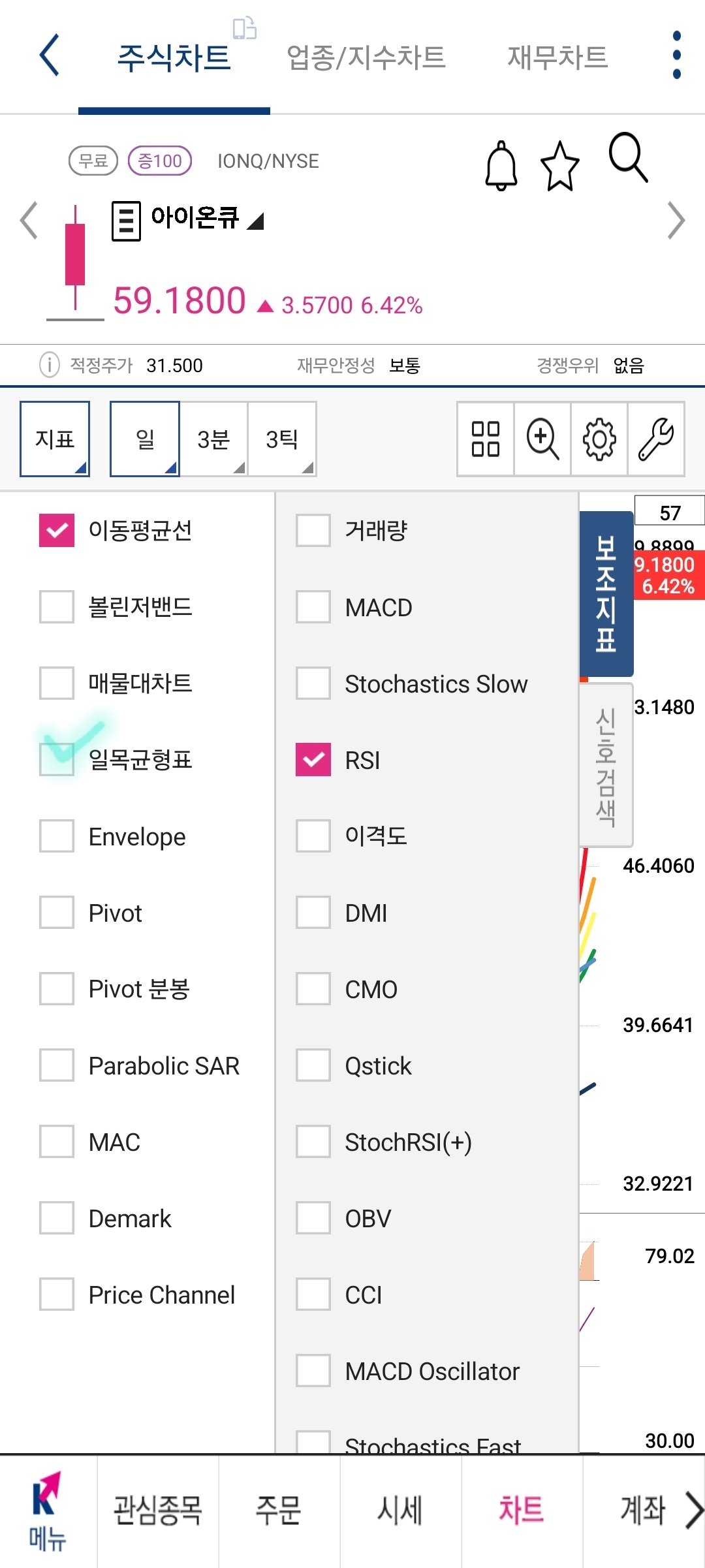Viewport: 705px width, 1568px height.
Task: Open the 지표 dropdown selector
Action: tap(55, 439)
